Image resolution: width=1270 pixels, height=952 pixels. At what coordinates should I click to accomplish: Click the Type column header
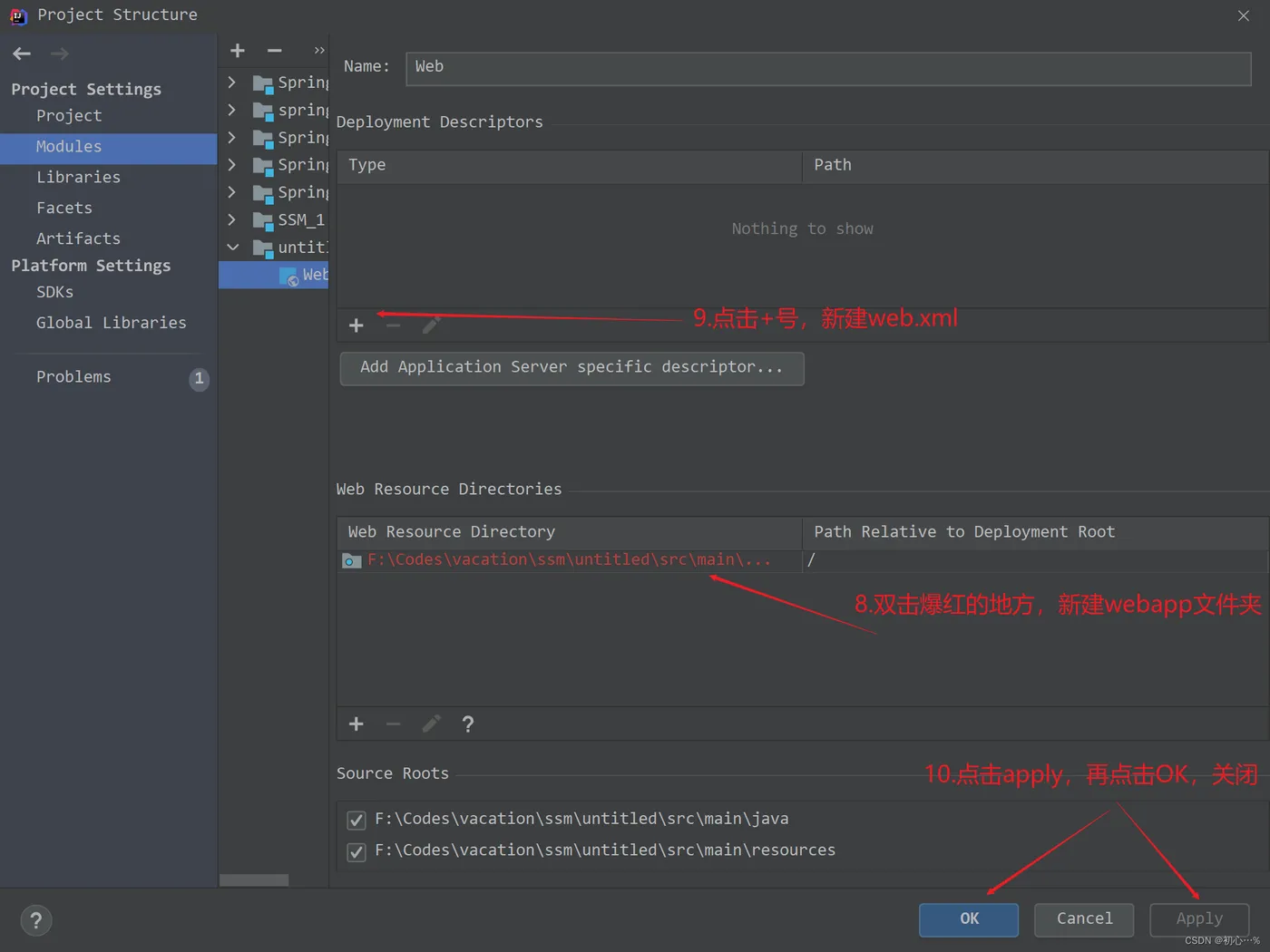(x=570, y=166)
